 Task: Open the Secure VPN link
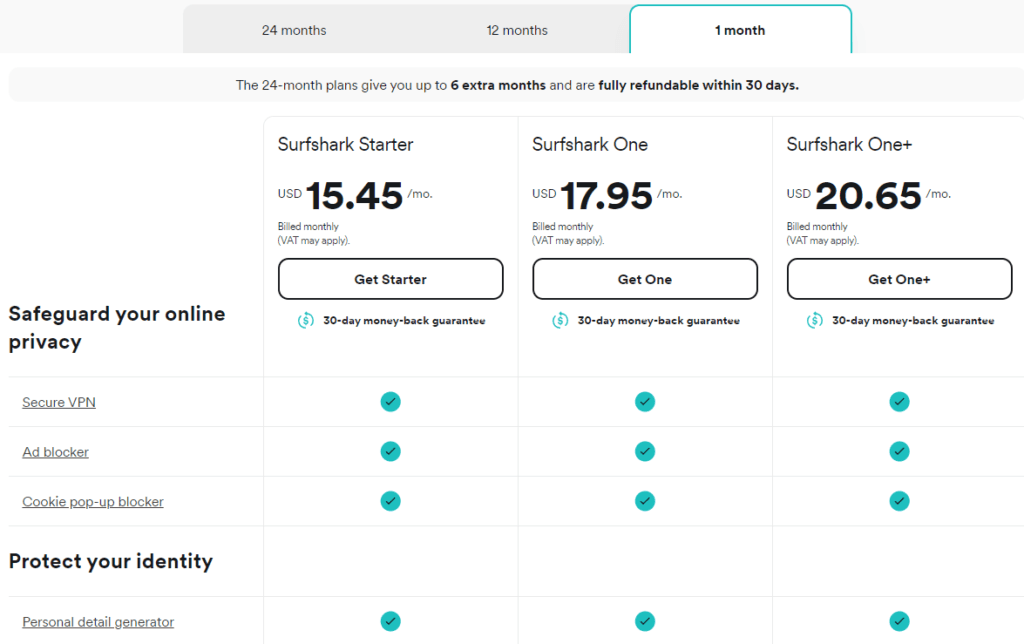59,402
